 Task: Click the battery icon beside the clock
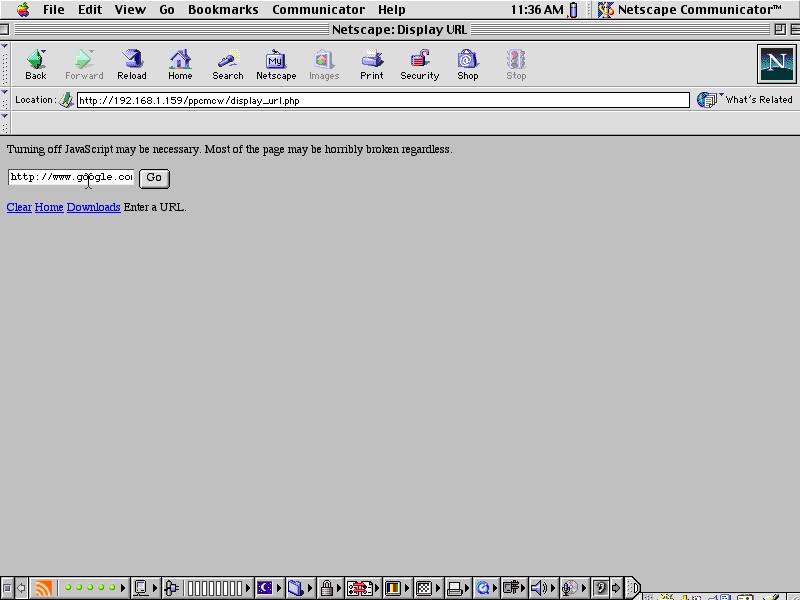click(573, 10)
